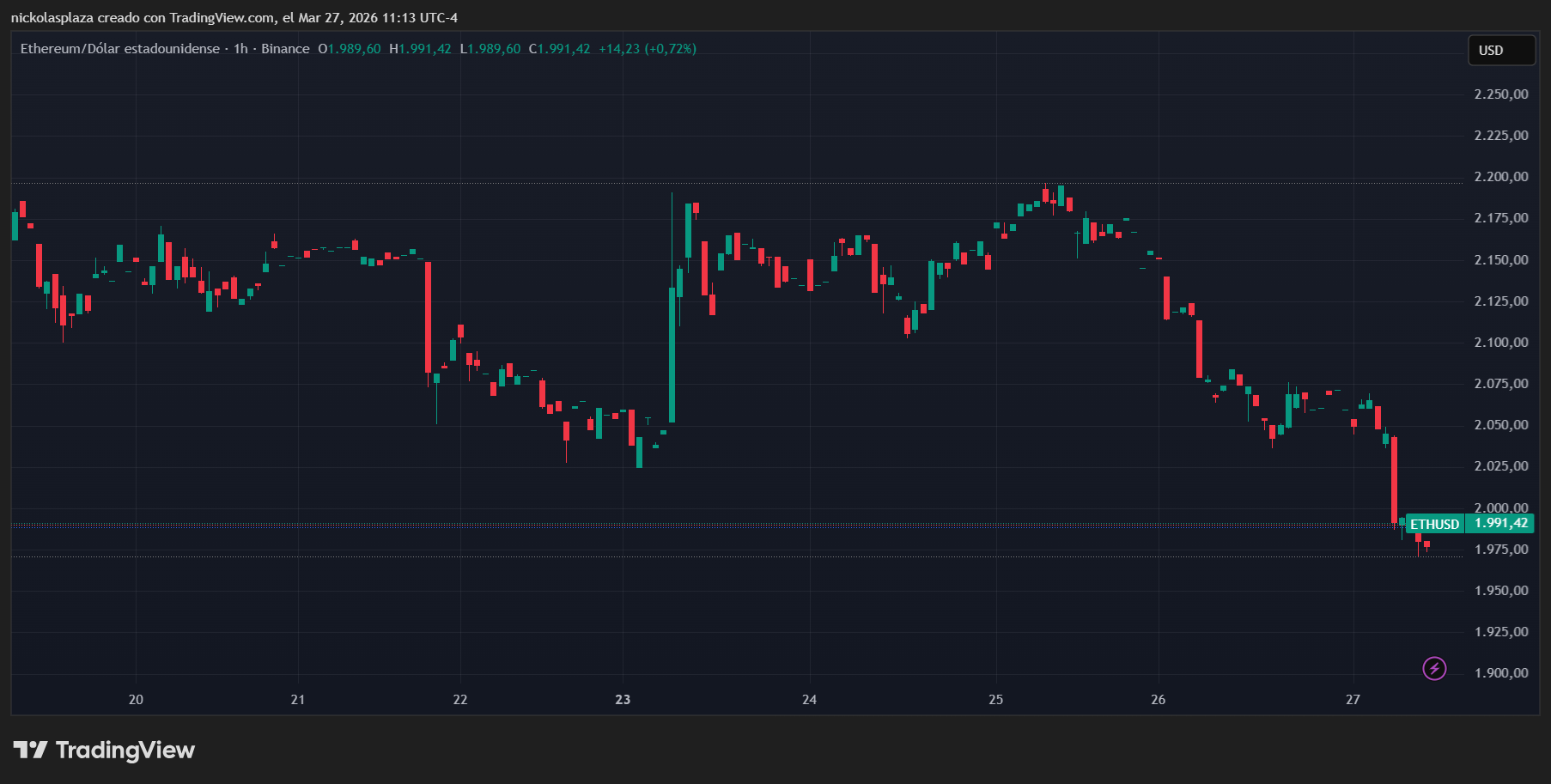Select the 20 date on the time axis
The image size is (1551, 784).
click(x=136, y=700)
